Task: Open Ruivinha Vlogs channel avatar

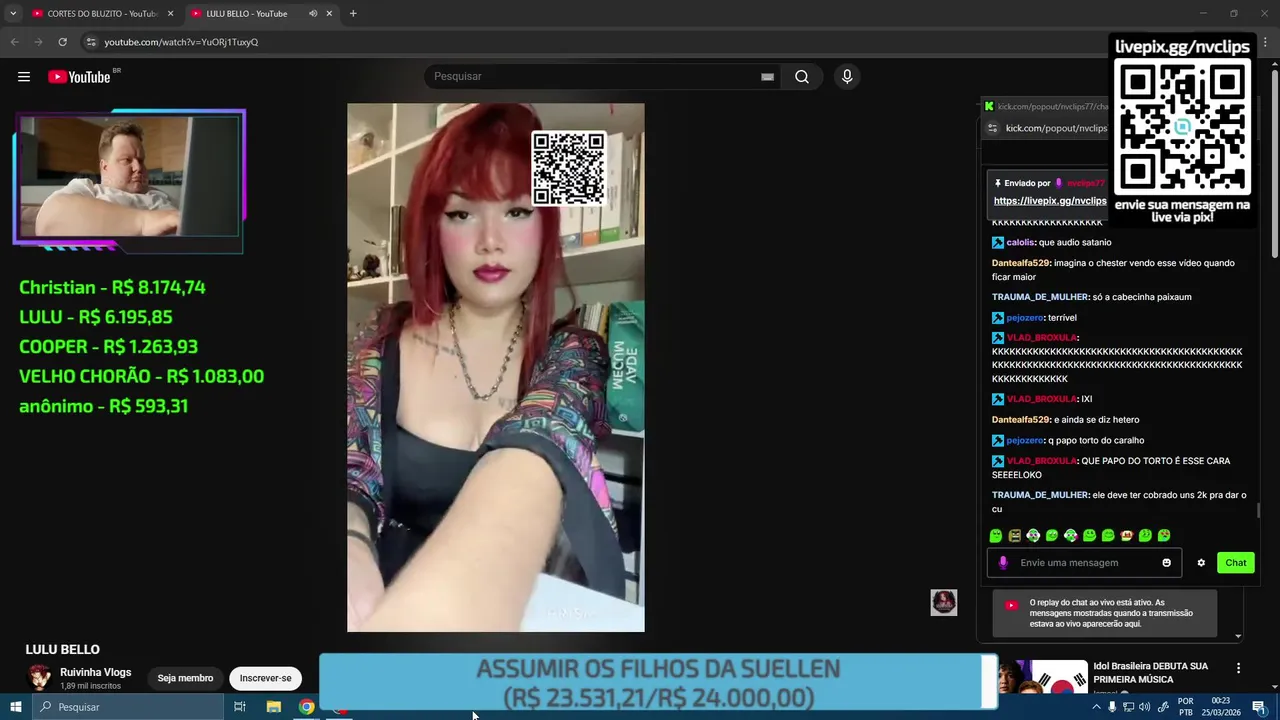Action: (39, 678)
